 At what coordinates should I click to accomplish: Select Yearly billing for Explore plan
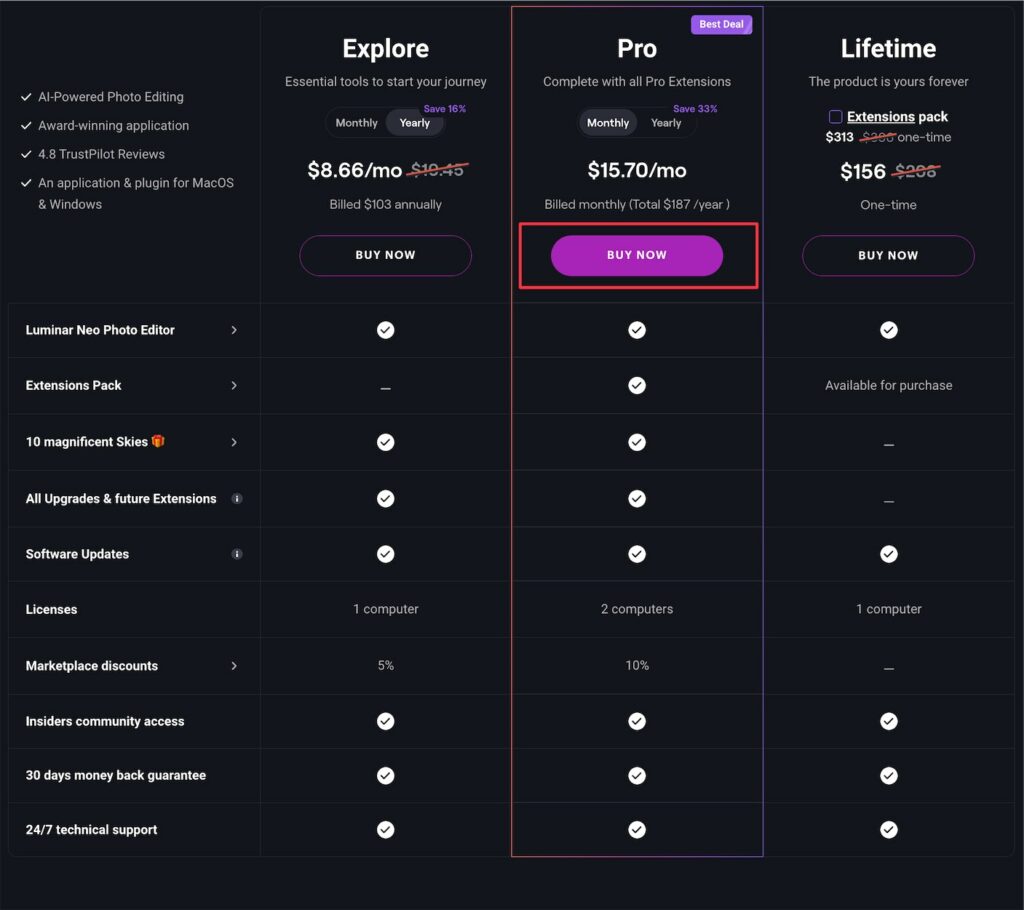click(415, 123)
